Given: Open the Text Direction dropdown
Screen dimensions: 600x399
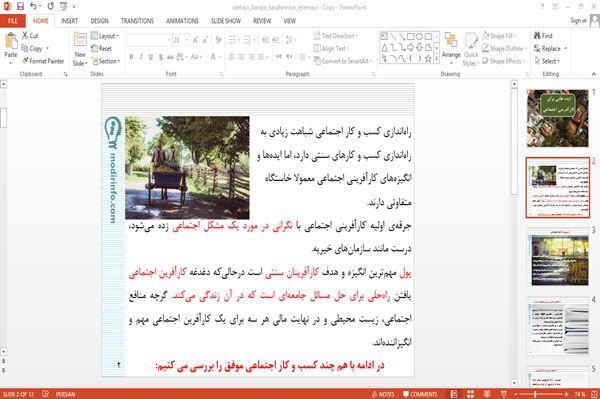Looking at the screenshot, I should pos(336,36).
